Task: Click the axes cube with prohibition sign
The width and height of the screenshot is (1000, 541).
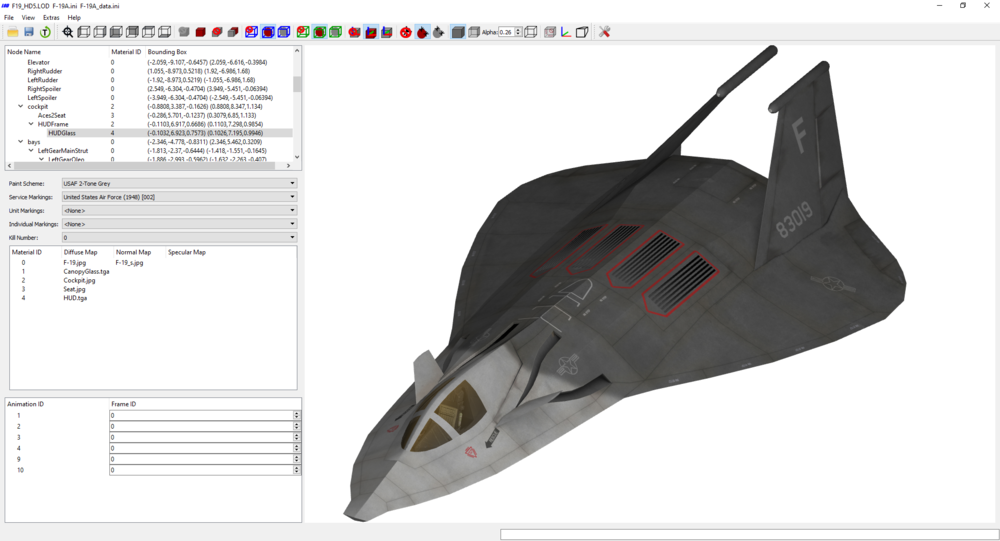Action: pos(355,32)
